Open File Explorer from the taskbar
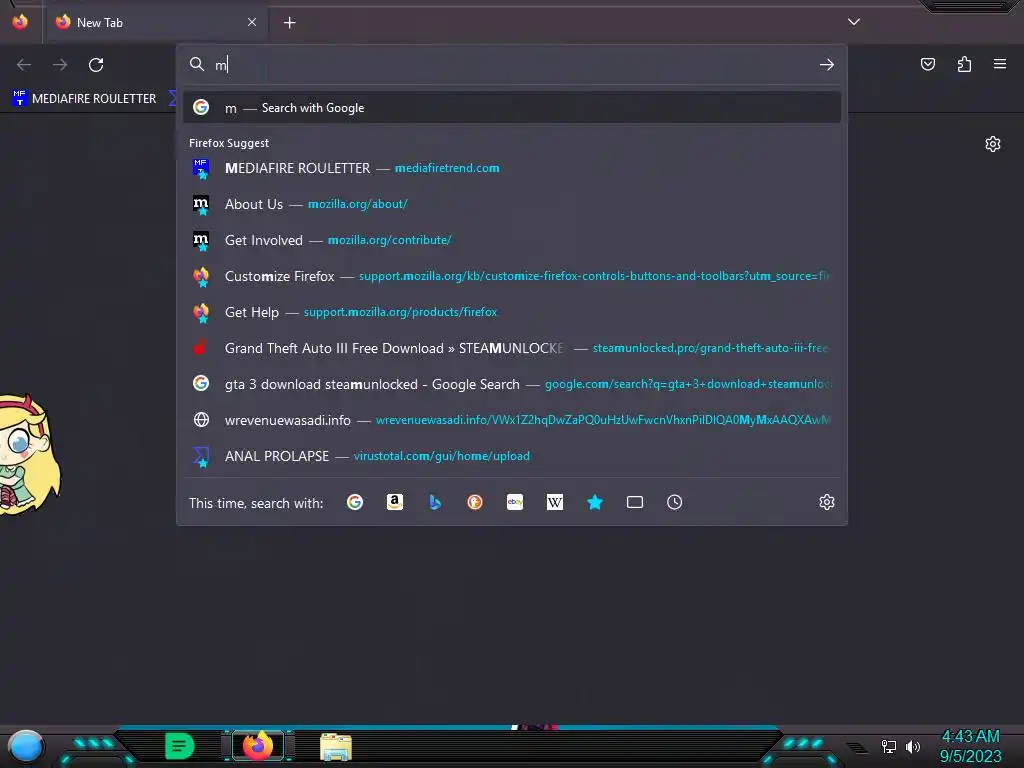1024x768 pixels. 336,746
